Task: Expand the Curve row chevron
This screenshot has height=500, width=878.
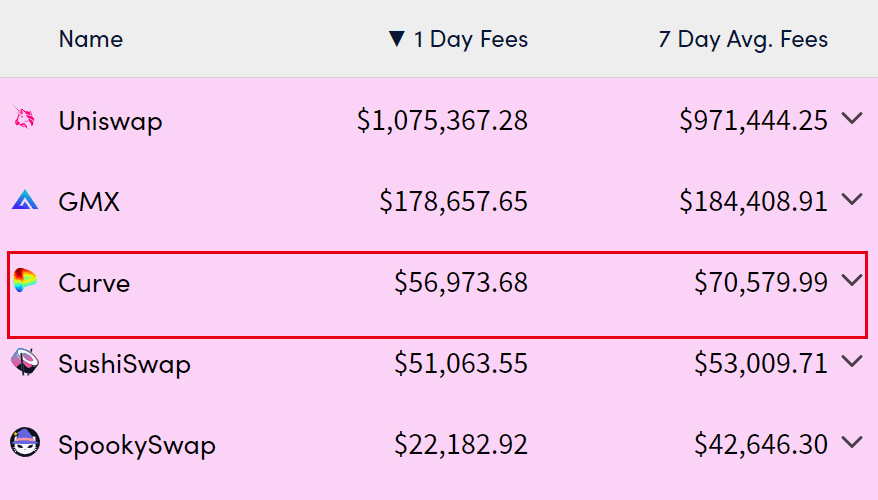Action: 852,280
